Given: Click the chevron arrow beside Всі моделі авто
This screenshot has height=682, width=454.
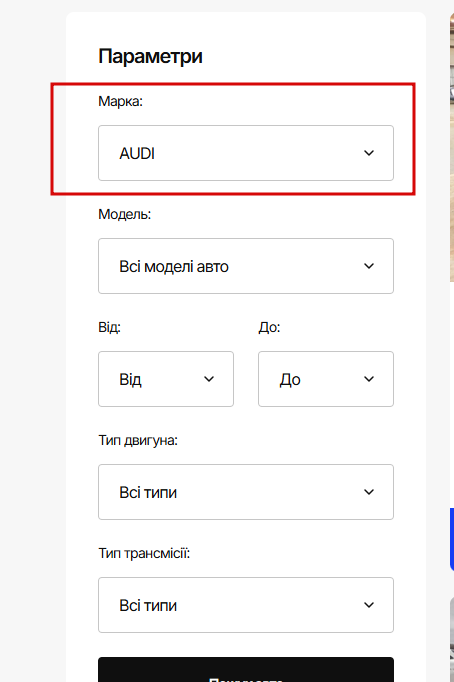Looking at the screenshot, I should (x=369, y=266).
